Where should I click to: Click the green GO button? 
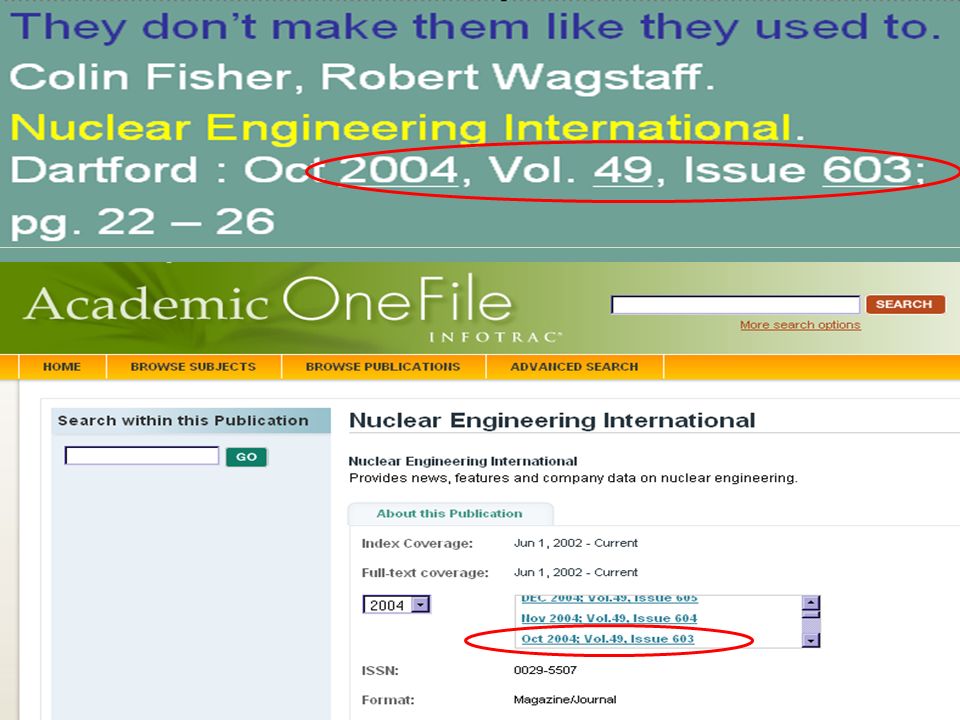pos(246,457)
